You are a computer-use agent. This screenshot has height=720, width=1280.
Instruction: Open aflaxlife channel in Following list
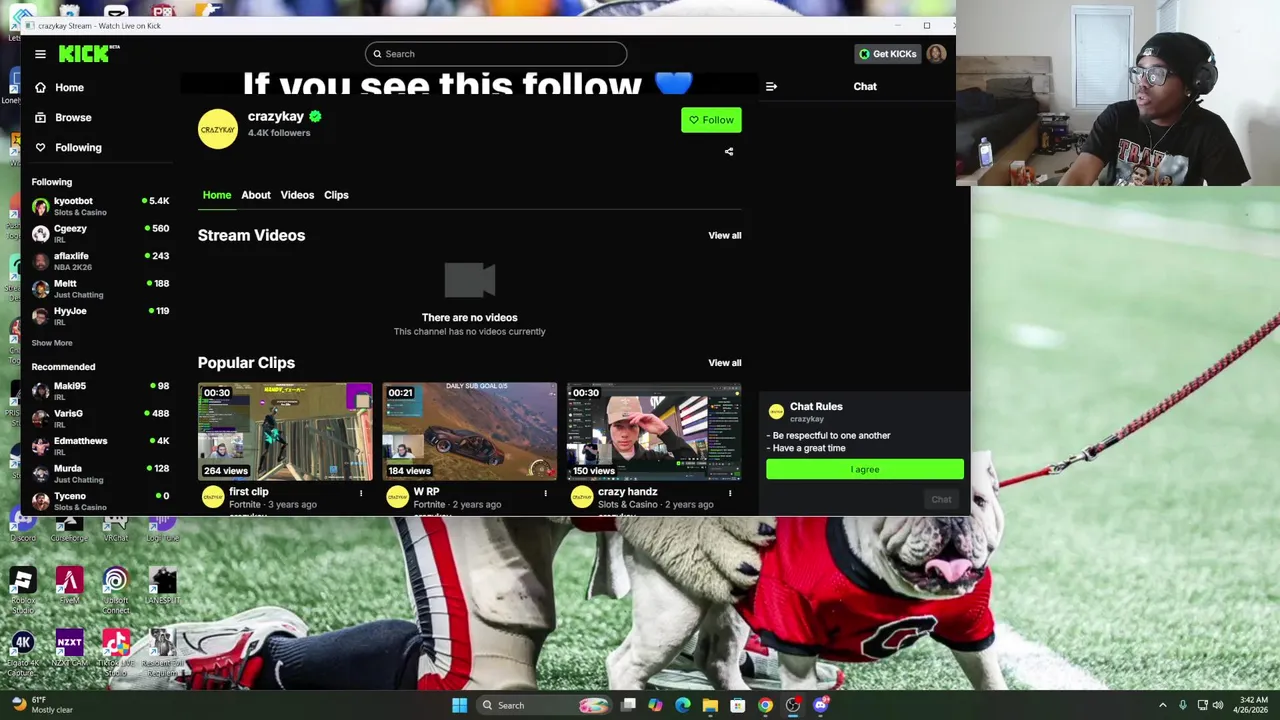pyautogui.click(x=100, y=261)
